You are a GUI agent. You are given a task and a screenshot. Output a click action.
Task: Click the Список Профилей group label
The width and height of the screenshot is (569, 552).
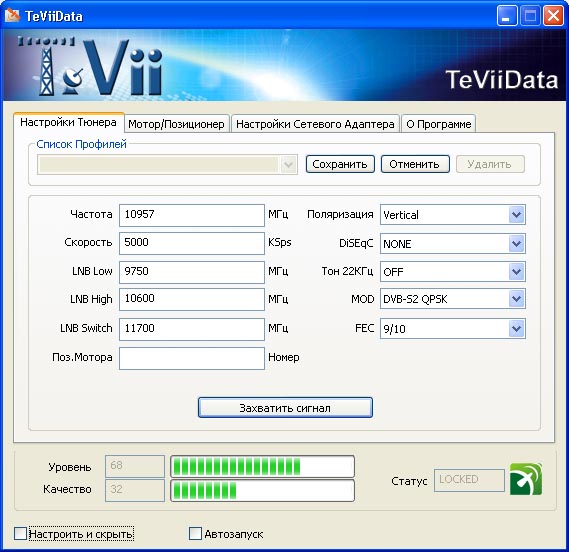82,144
